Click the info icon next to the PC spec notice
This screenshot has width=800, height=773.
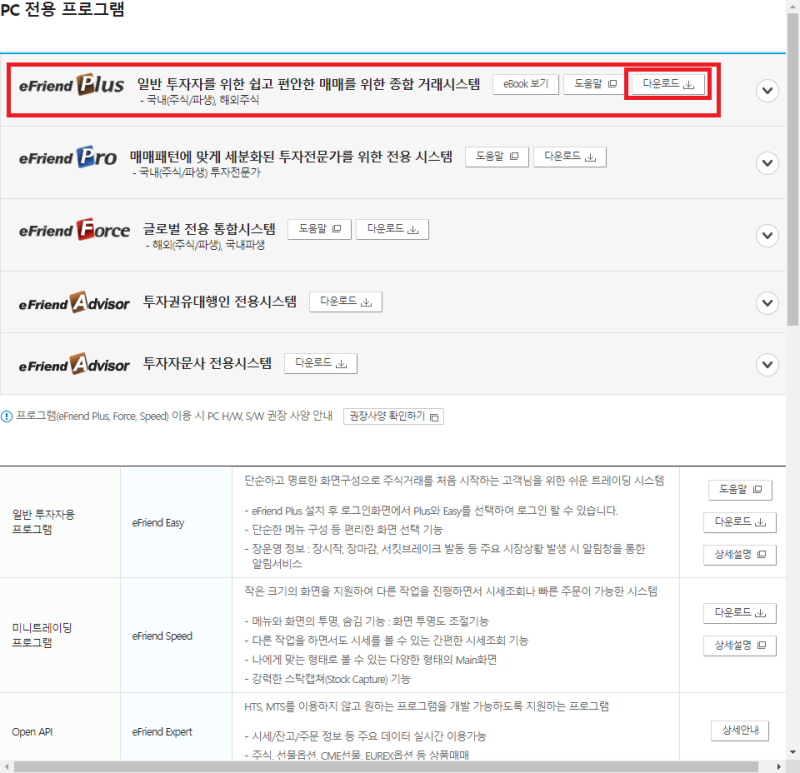click(11, 416)
